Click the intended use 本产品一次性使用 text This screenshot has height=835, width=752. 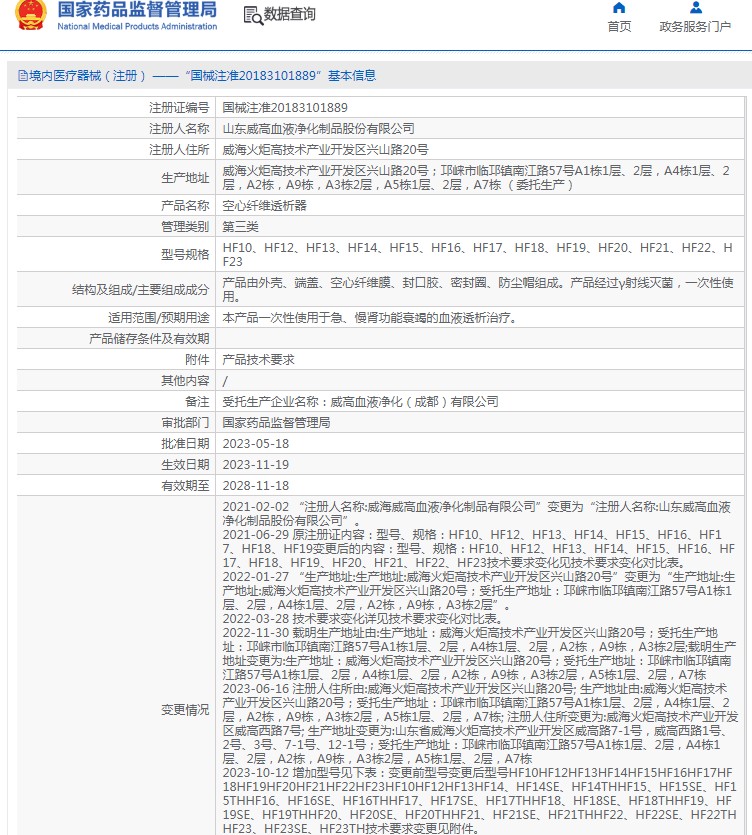pyautogui.click(x=370, y=318)
